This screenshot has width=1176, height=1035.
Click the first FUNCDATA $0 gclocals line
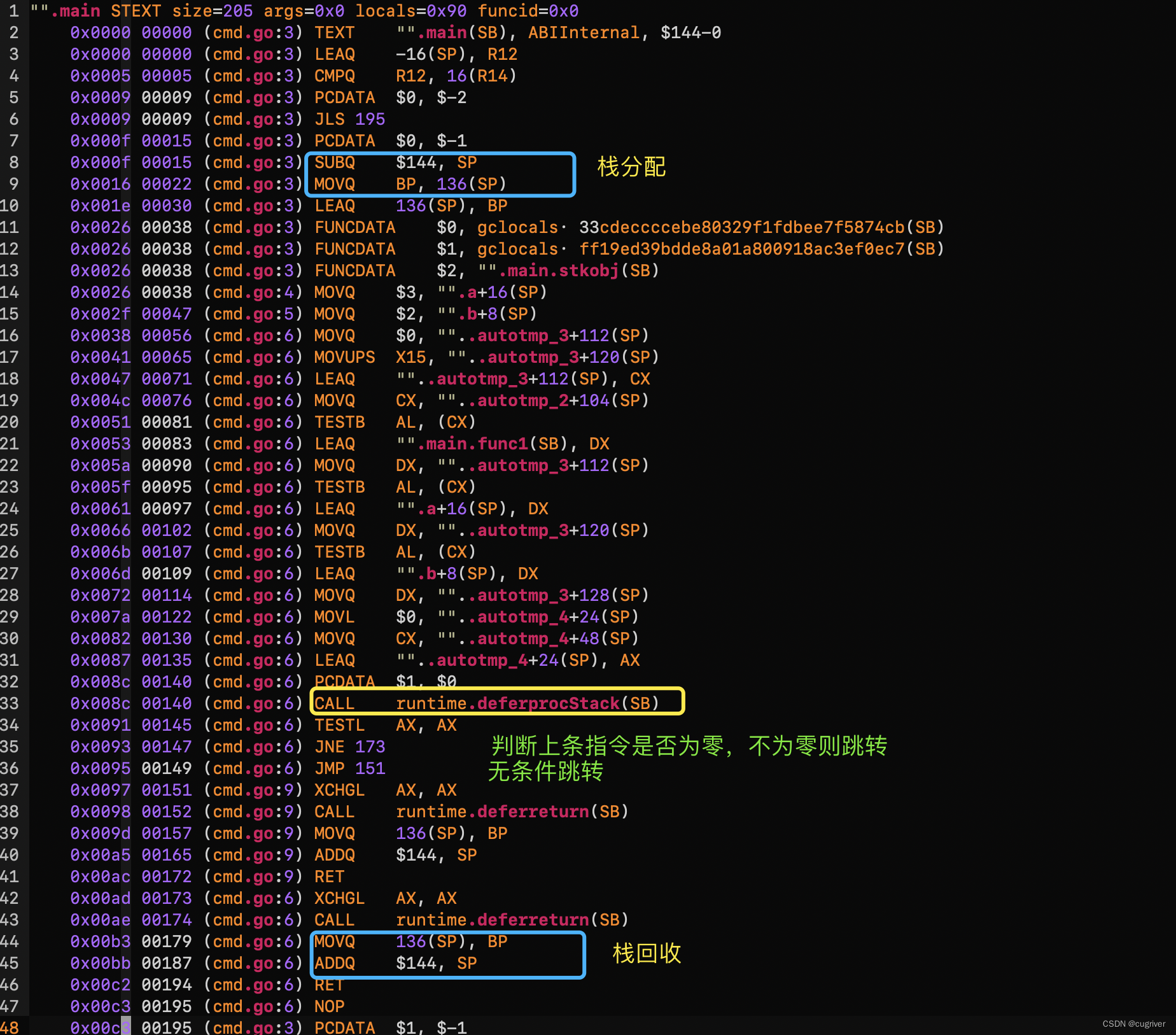pyautogui.click(x=629, y=227)
